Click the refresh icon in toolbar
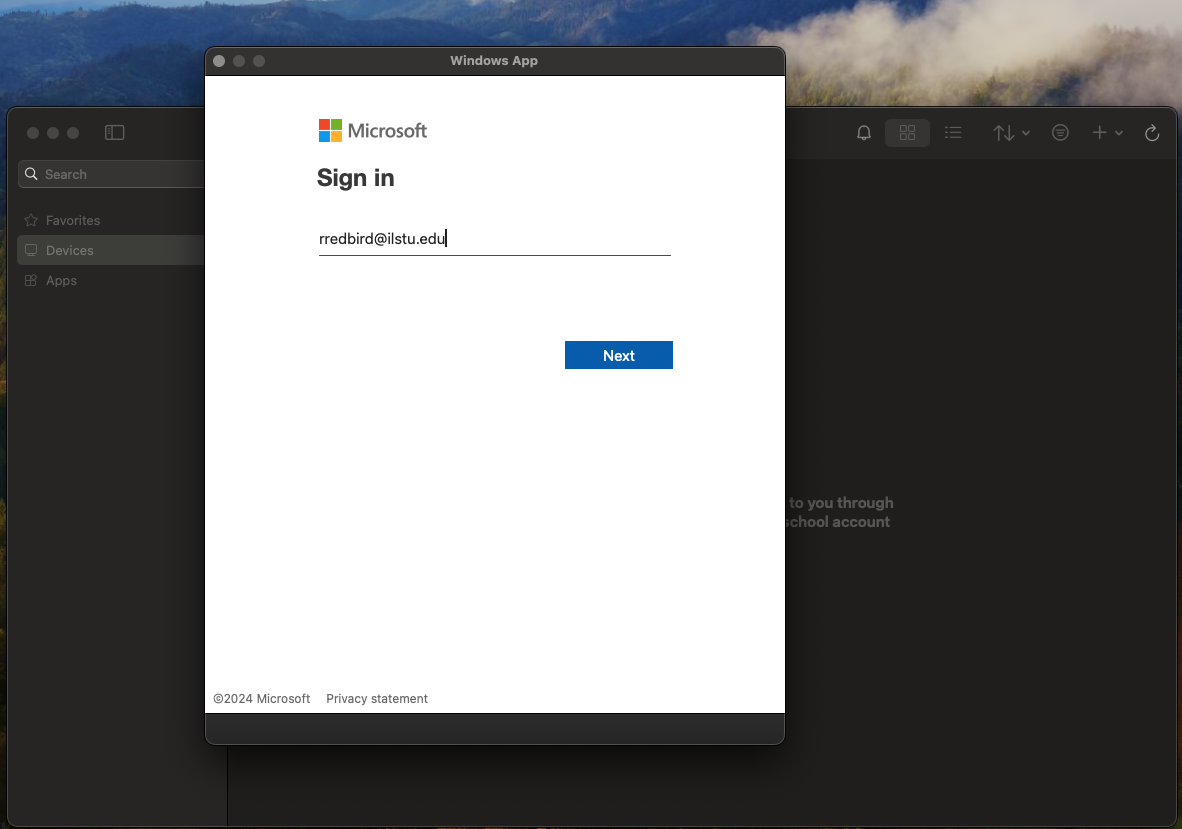This screenshot has width=1182, height=829. click(1152, 133)
